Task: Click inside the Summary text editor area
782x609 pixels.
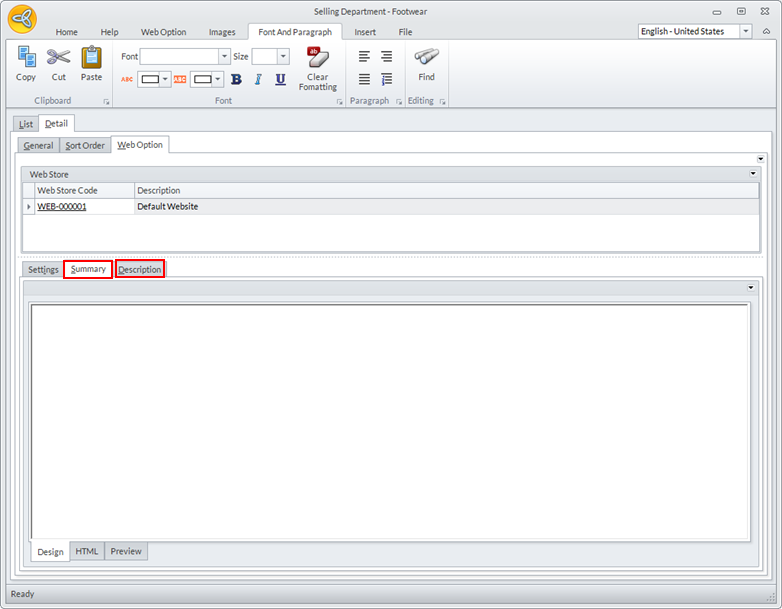Action: [x=390, y=420]
